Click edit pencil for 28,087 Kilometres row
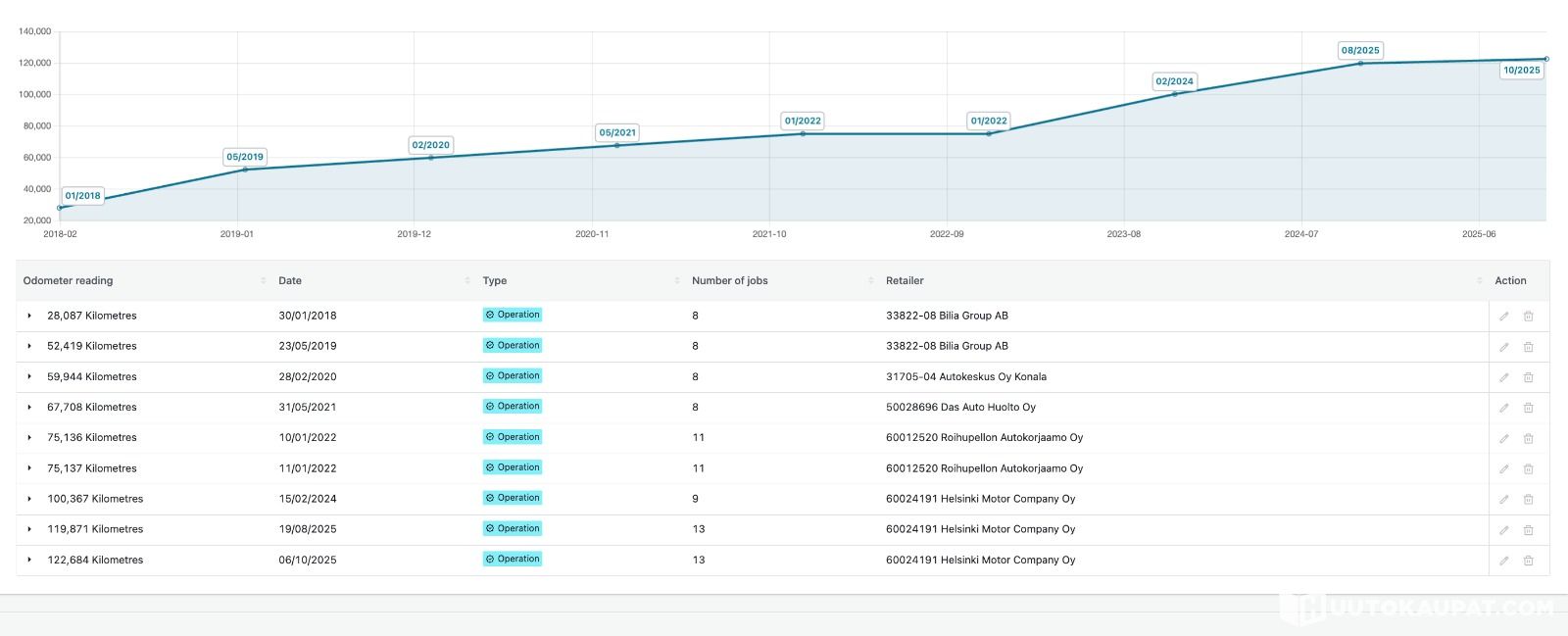This screenshot has width=1568, height=636. coord(1503,317)
